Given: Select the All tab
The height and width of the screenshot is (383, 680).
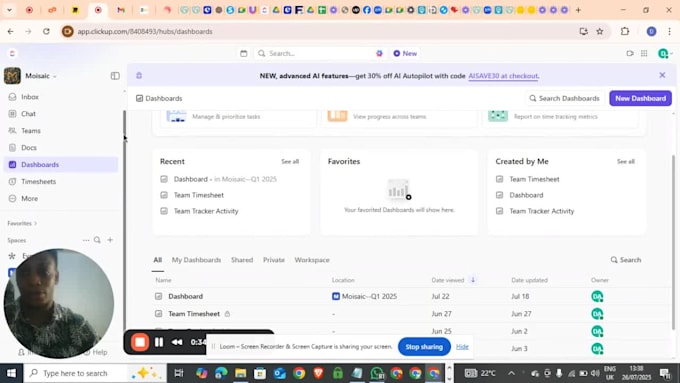Looking at the screenshot, I should (x=157, y=260).
